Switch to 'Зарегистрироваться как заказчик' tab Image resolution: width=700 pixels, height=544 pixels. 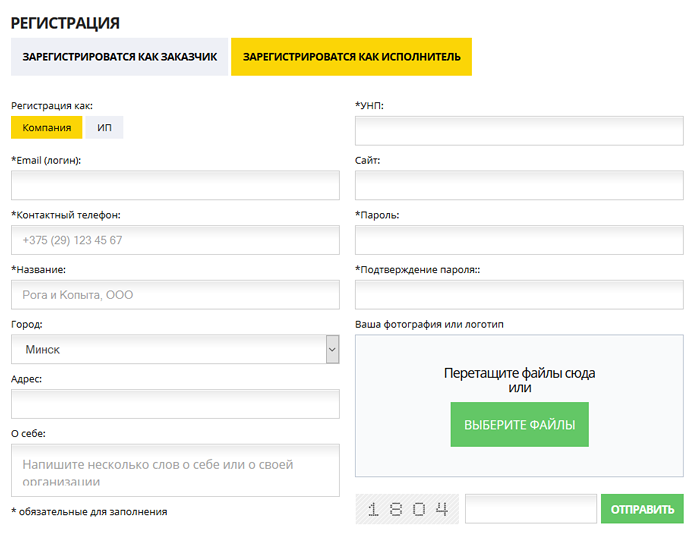coord(119,57)
